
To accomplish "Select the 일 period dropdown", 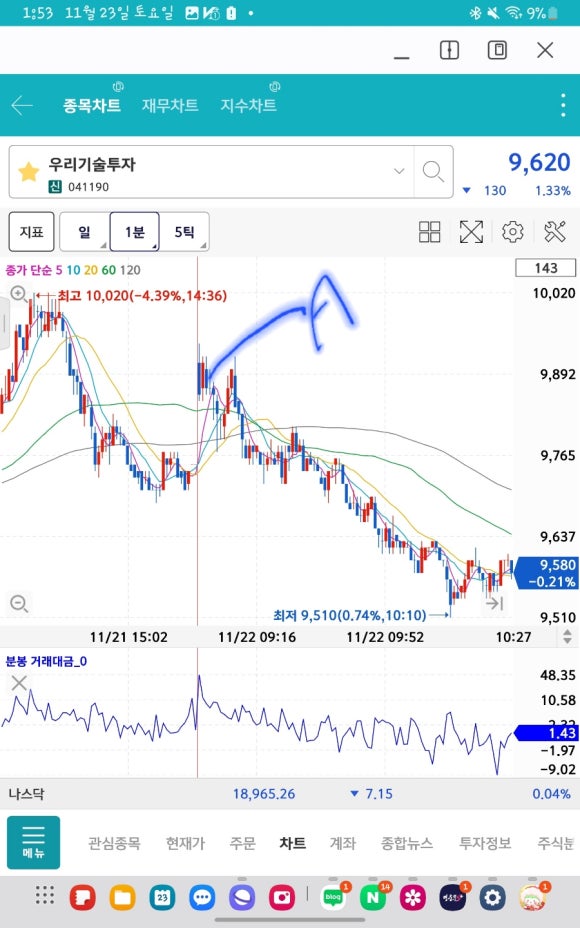I will 85,232.
